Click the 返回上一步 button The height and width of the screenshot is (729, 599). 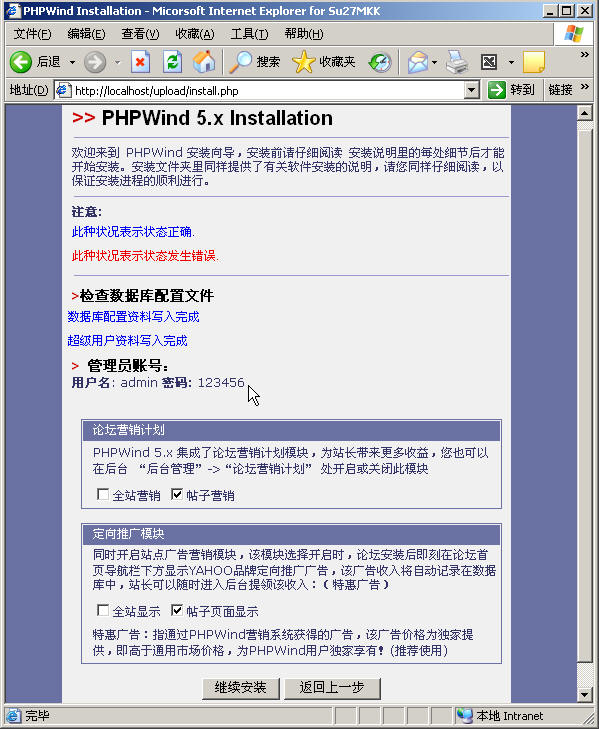(332, 688)
